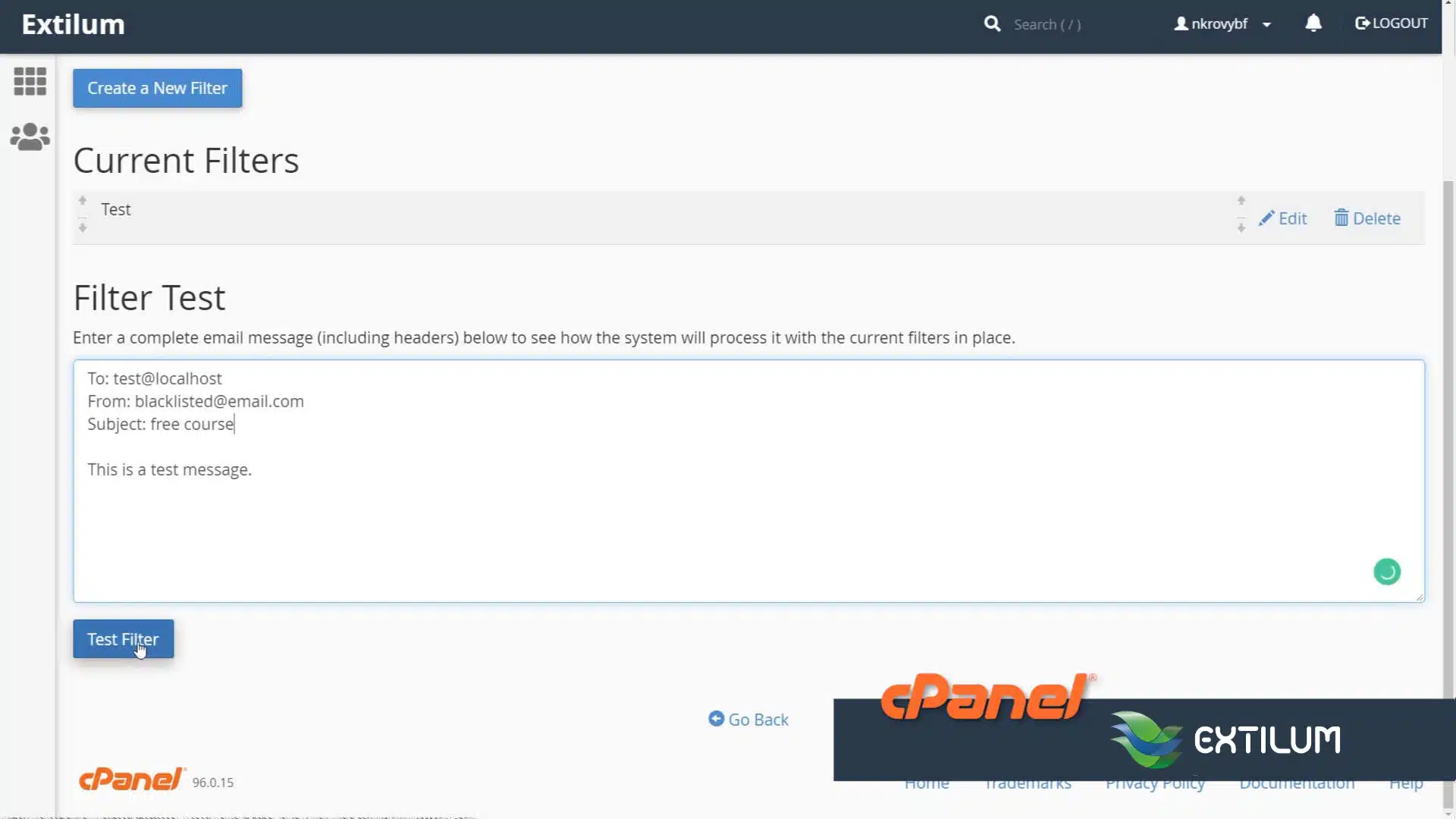Edit the Test filter
Screen dimensions: 1456x819
1283,218
